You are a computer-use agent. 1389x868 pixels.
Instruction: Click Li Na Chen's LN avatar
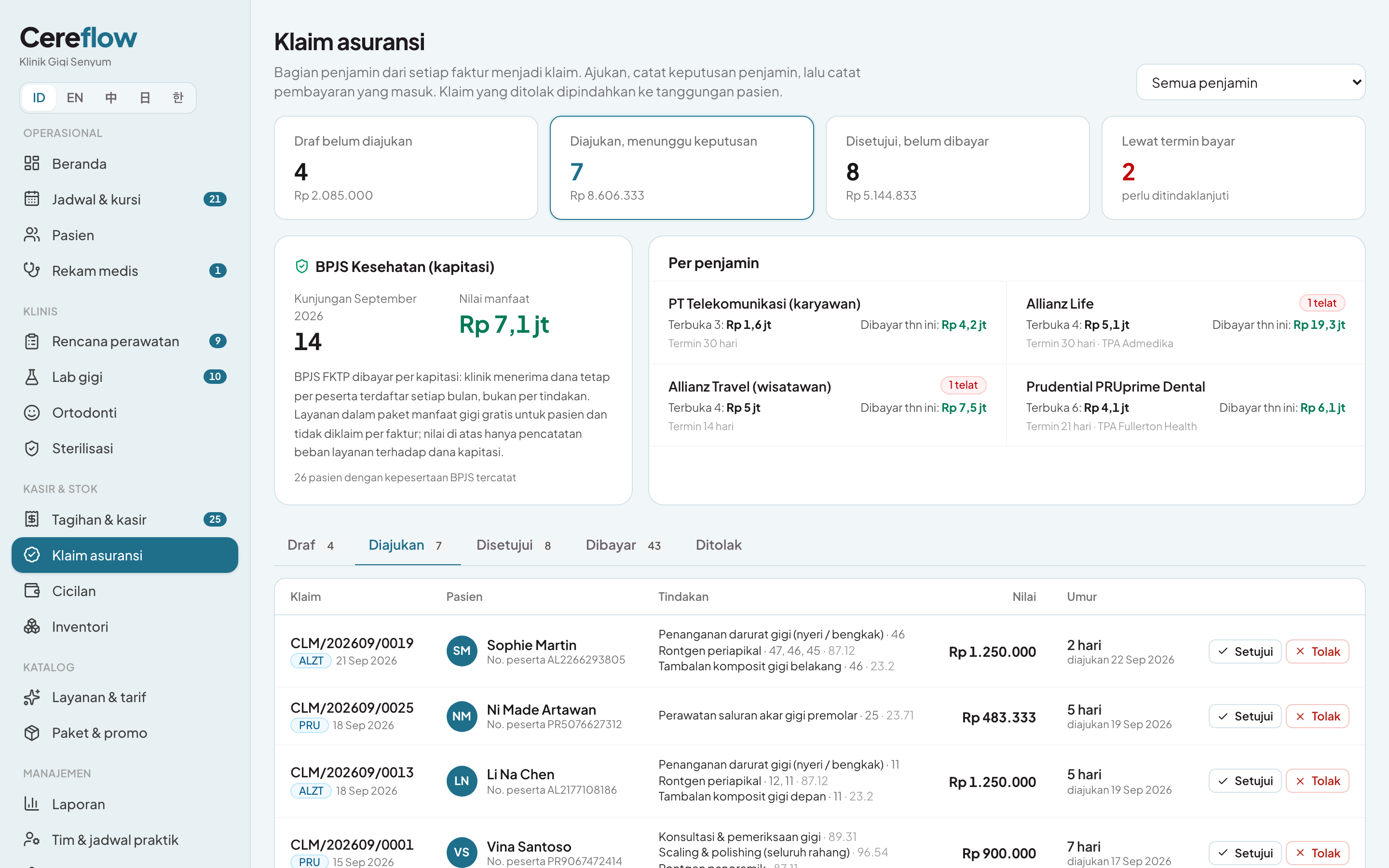(462, 781)
